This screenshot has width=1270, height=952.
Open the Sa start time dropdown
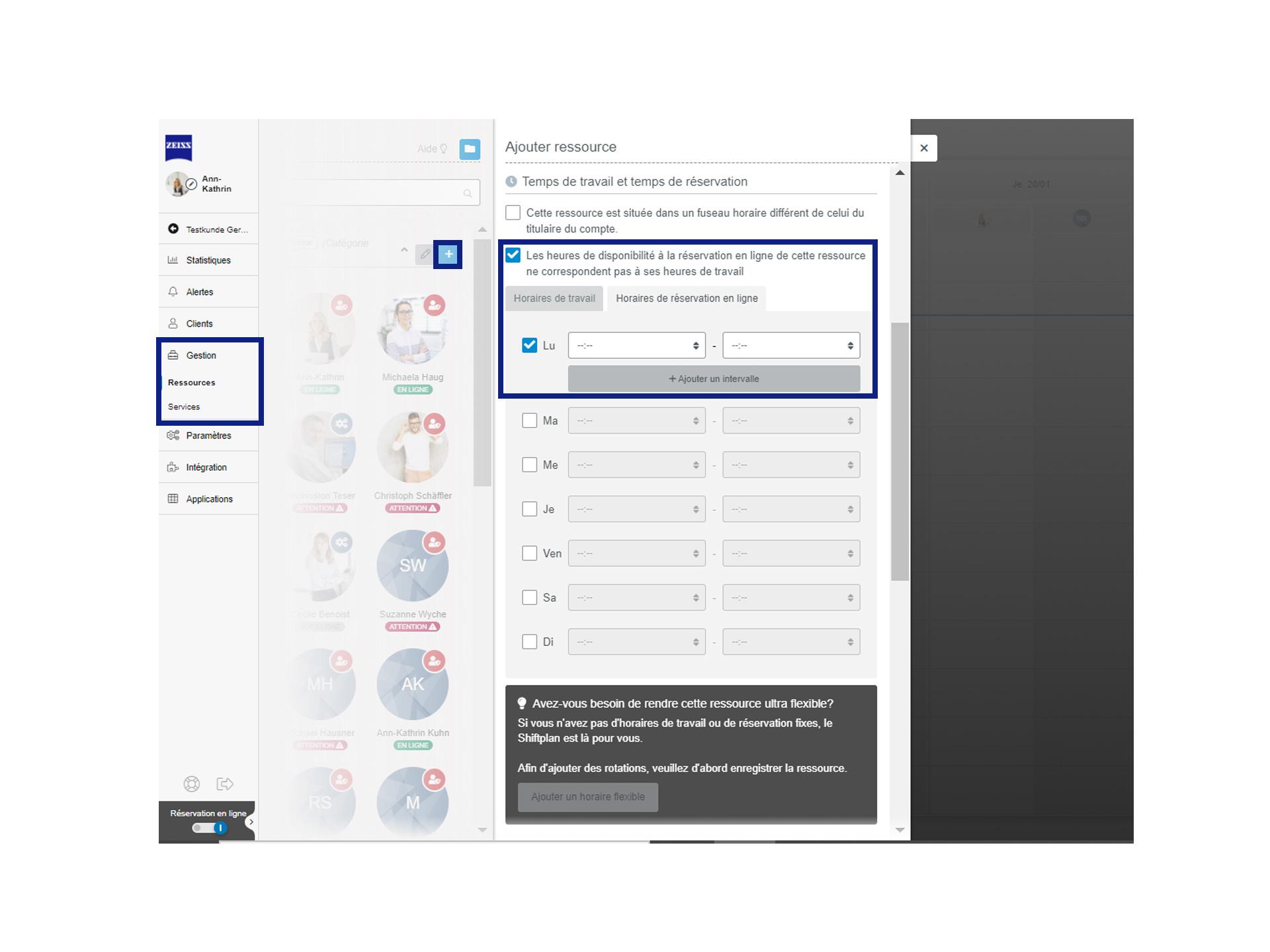pos(636,598)
